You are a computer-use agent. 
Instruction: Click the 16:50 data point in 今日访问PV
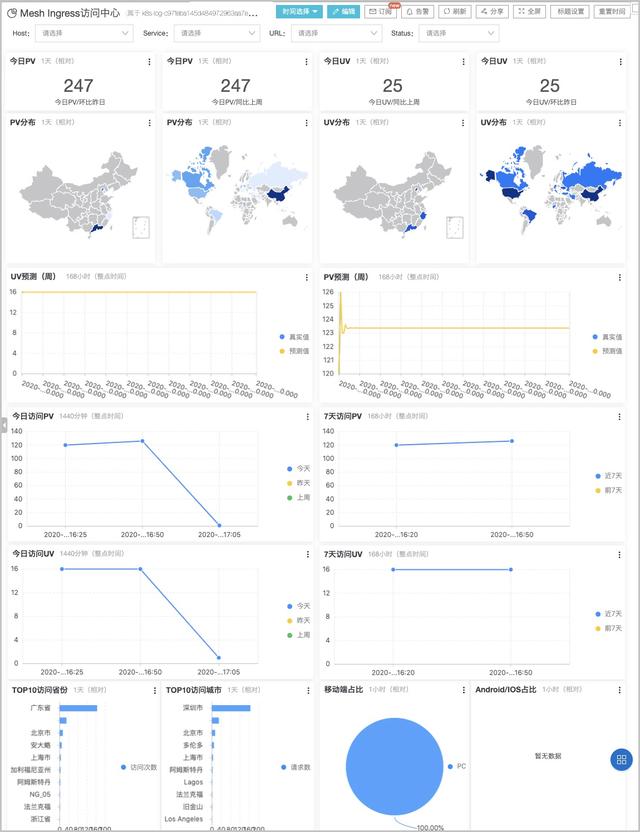tap(142, 441)
